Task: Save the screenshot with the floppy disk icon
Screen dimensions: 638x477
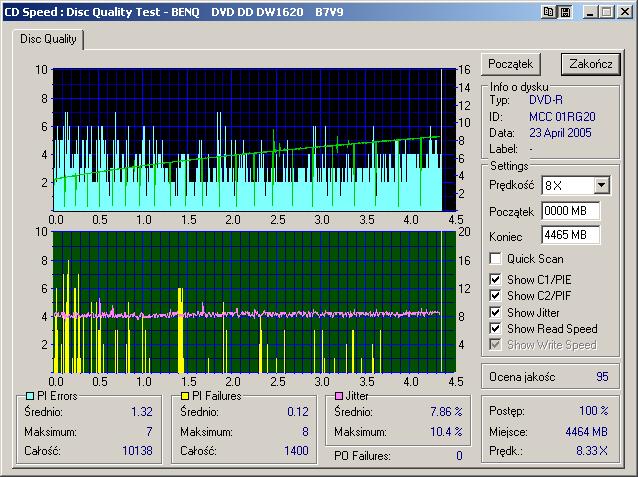Action: pos(565,12)
